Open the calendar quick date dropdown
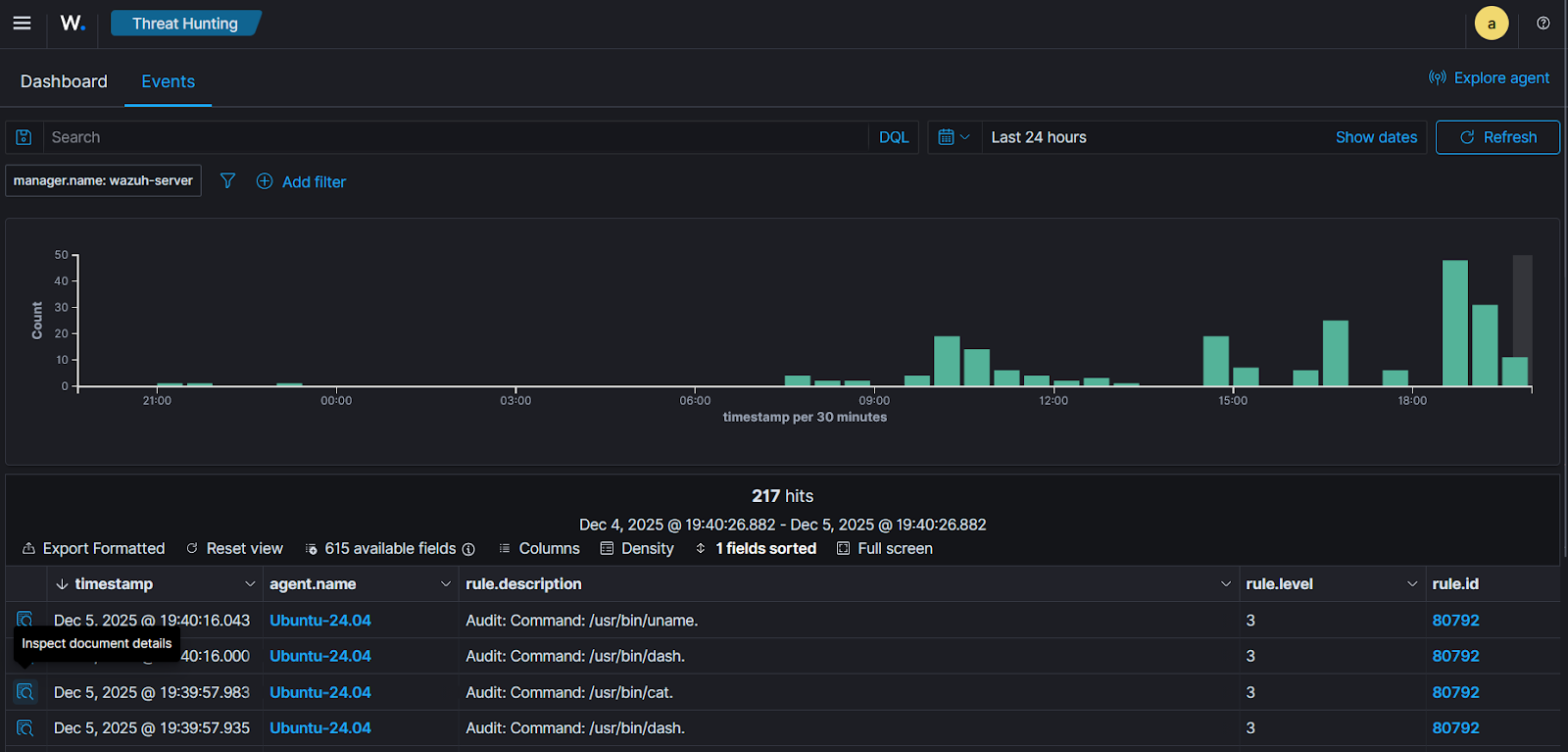 954,137
